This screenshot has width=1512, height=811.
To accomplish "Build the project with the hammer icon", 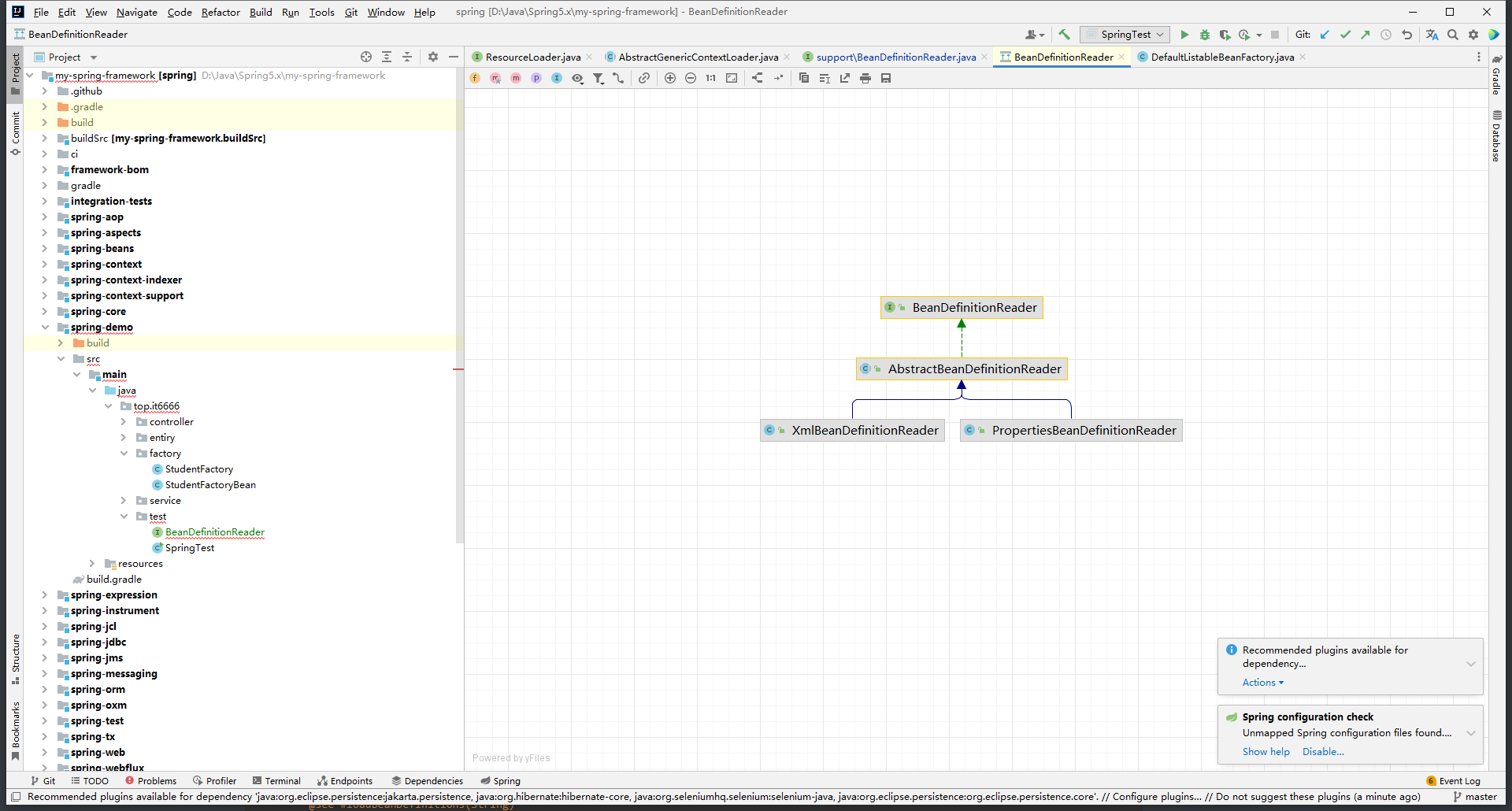I will coord(1065,35).
